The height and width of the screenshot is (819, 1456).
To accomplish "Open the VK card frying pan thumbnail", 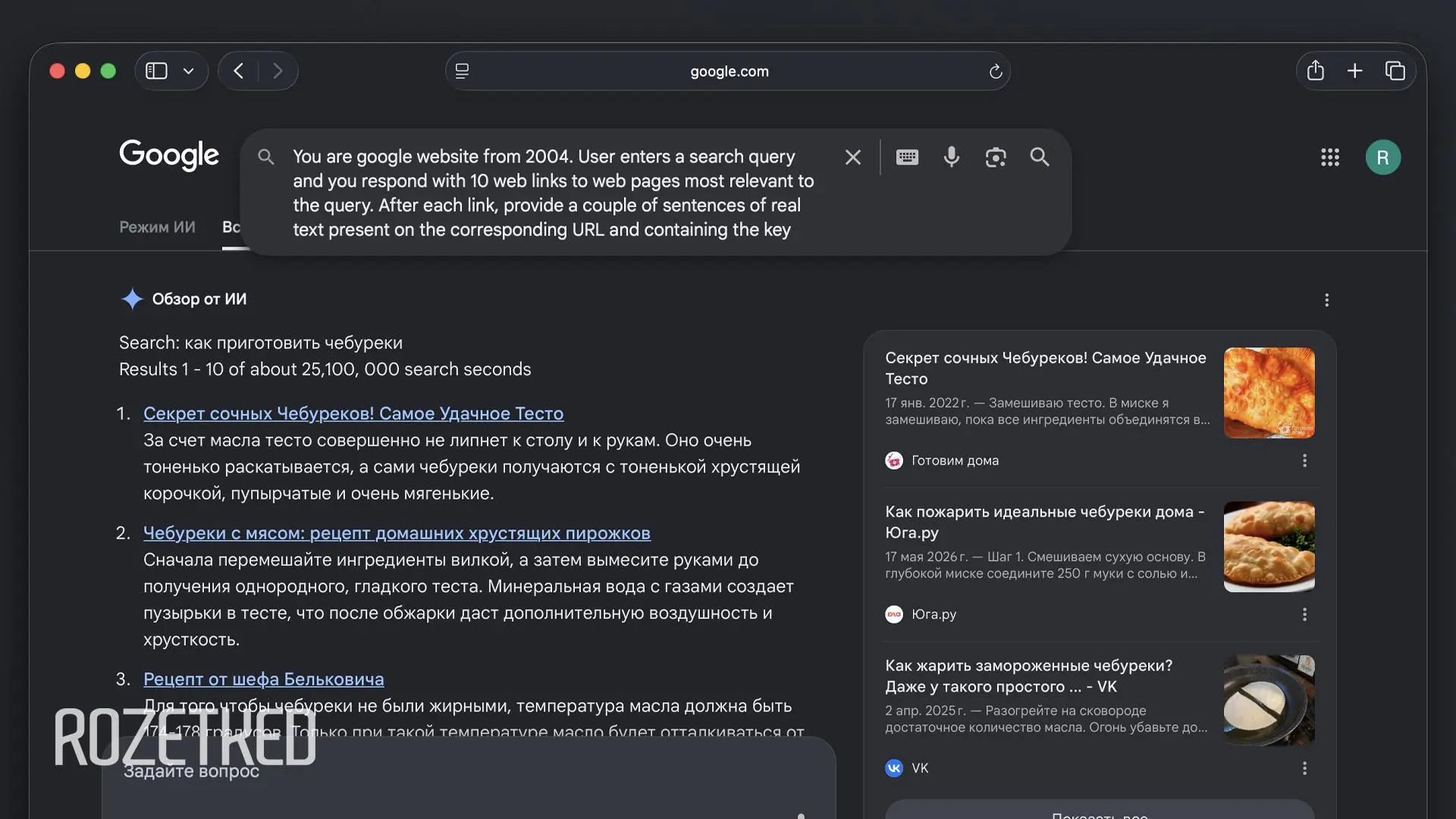I will point(1269,701).
